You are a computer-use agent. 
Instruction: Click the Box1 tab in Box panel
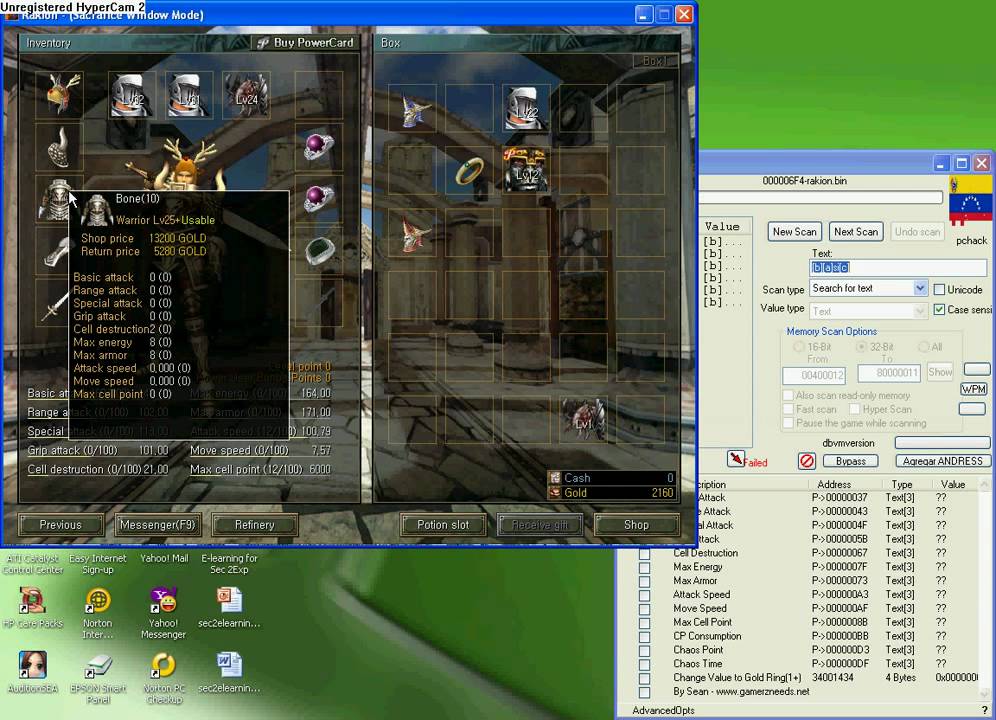click(x=654, y=61)
